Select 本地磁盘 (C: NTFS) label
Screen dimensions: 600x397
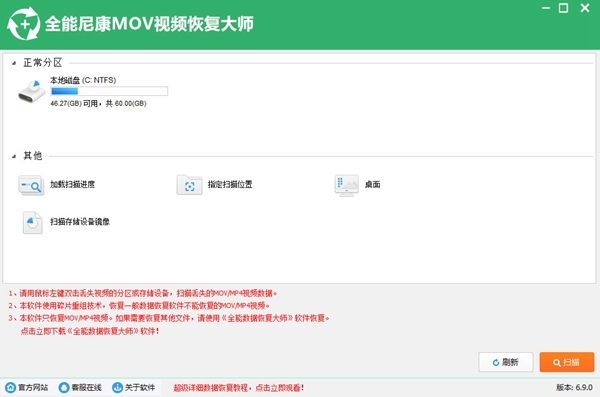point(83,80)
